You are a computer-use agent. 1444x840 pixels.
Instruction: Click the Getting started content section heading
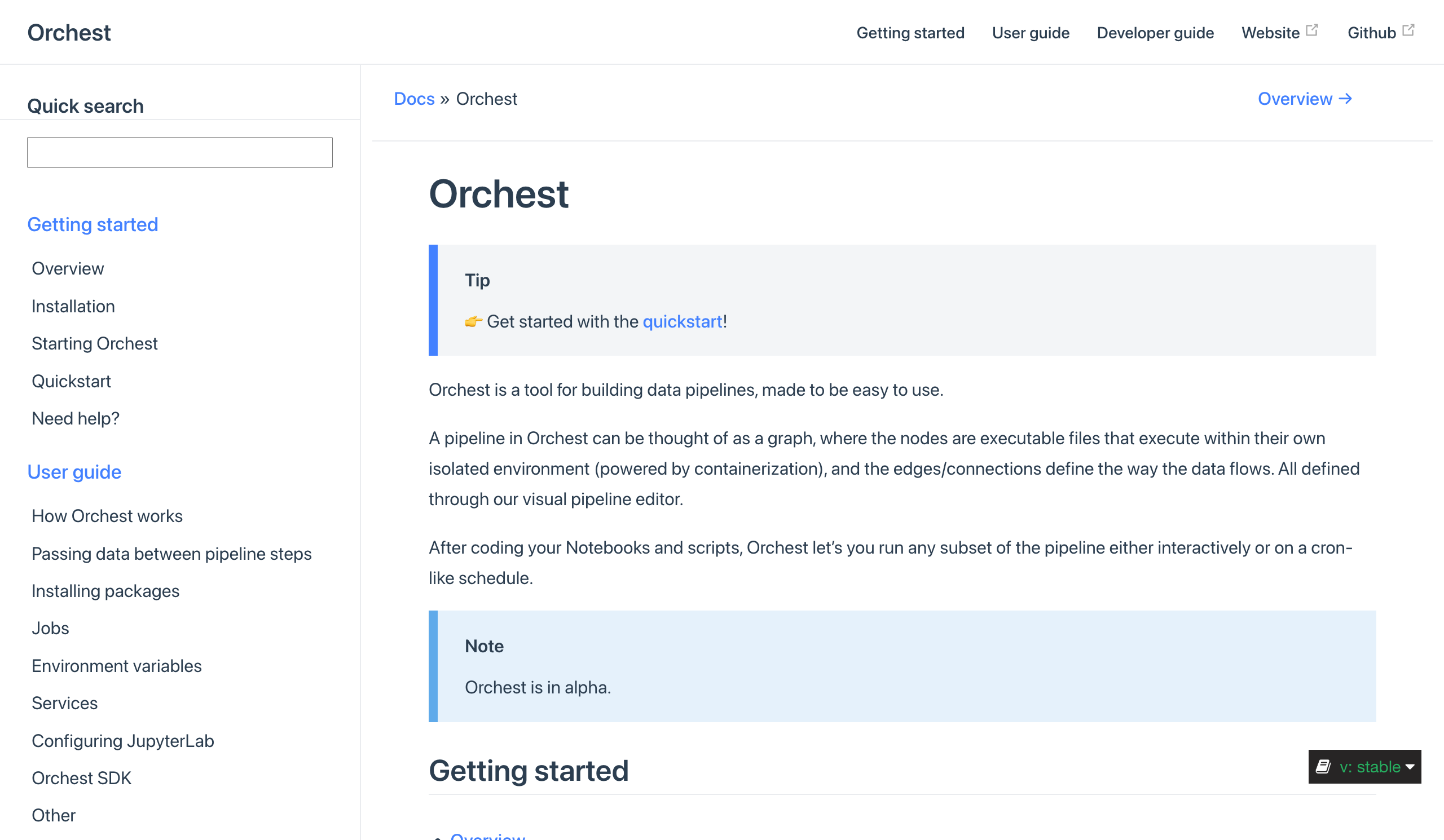pyautogui.click(x=529, y=771)
